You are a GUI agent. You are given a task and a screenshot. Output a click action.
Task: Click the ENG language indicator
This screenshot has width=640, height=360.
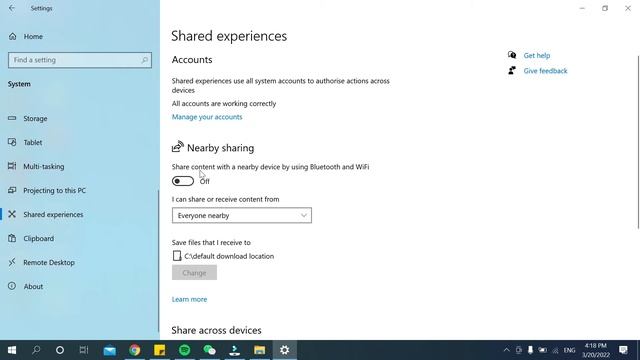(x=569, y=350)
